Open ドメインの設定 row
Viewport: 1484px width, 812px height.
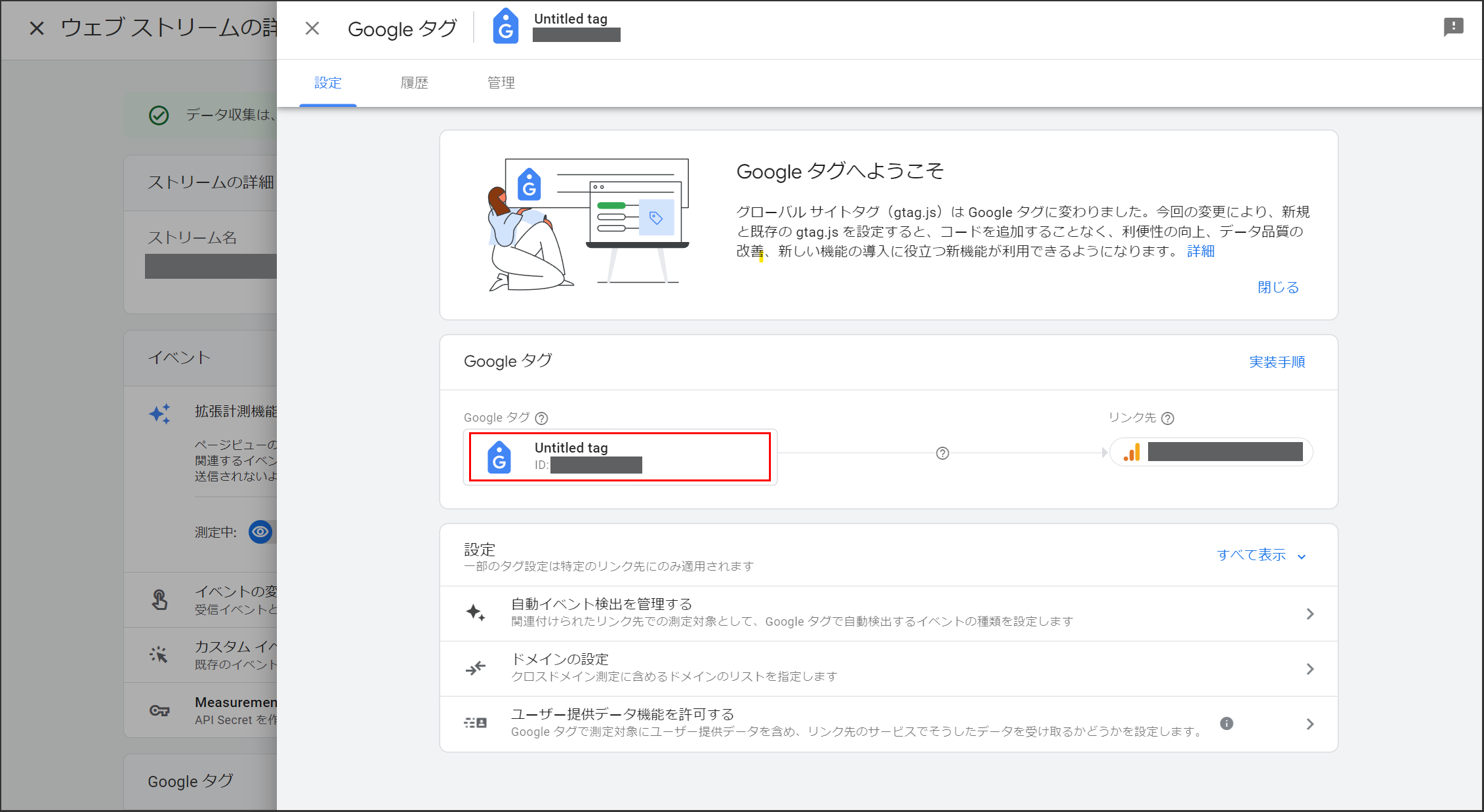[889, 668]
